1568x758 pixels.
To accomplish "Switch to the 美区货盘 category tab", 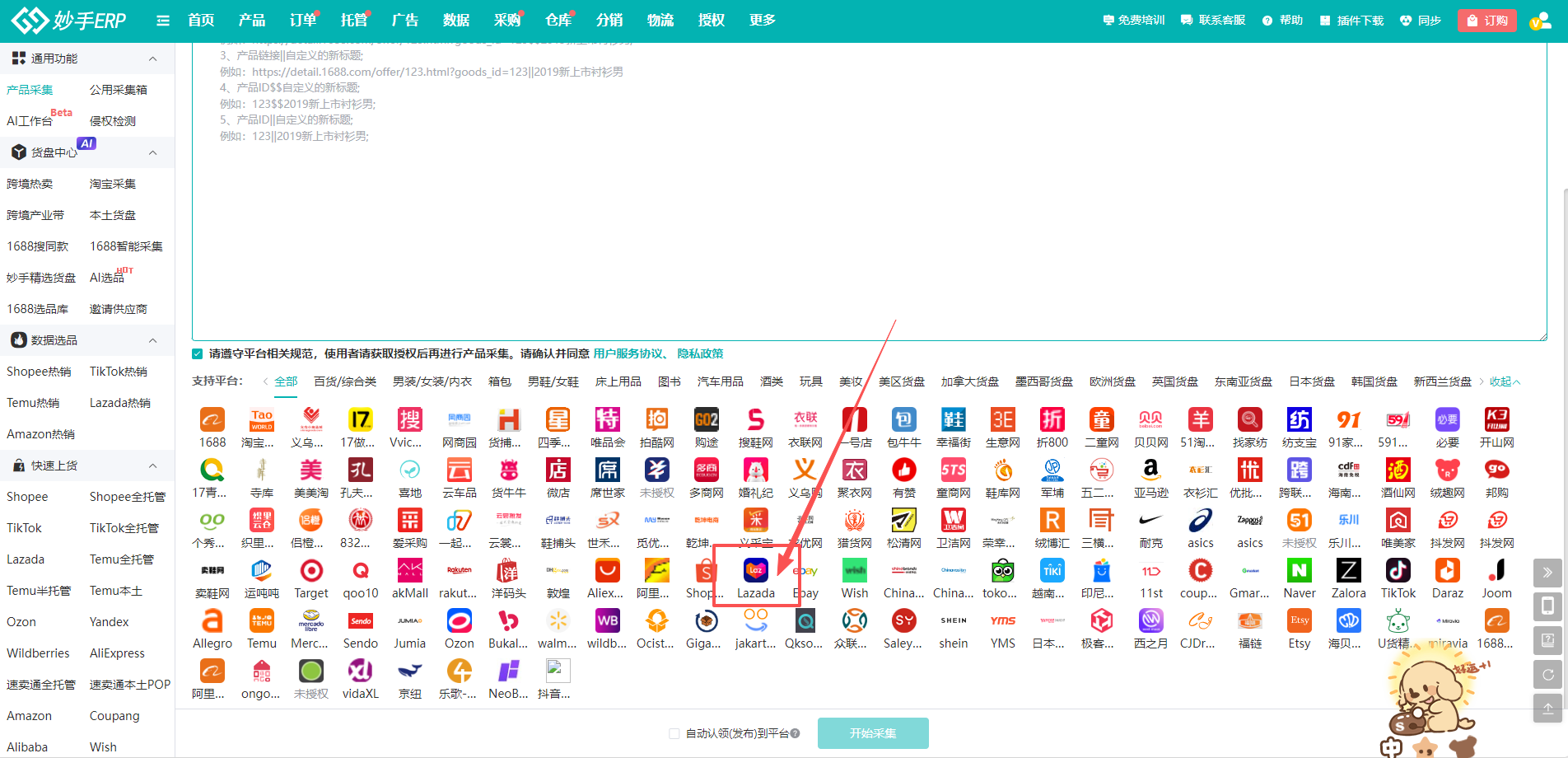I will [902, 381].
